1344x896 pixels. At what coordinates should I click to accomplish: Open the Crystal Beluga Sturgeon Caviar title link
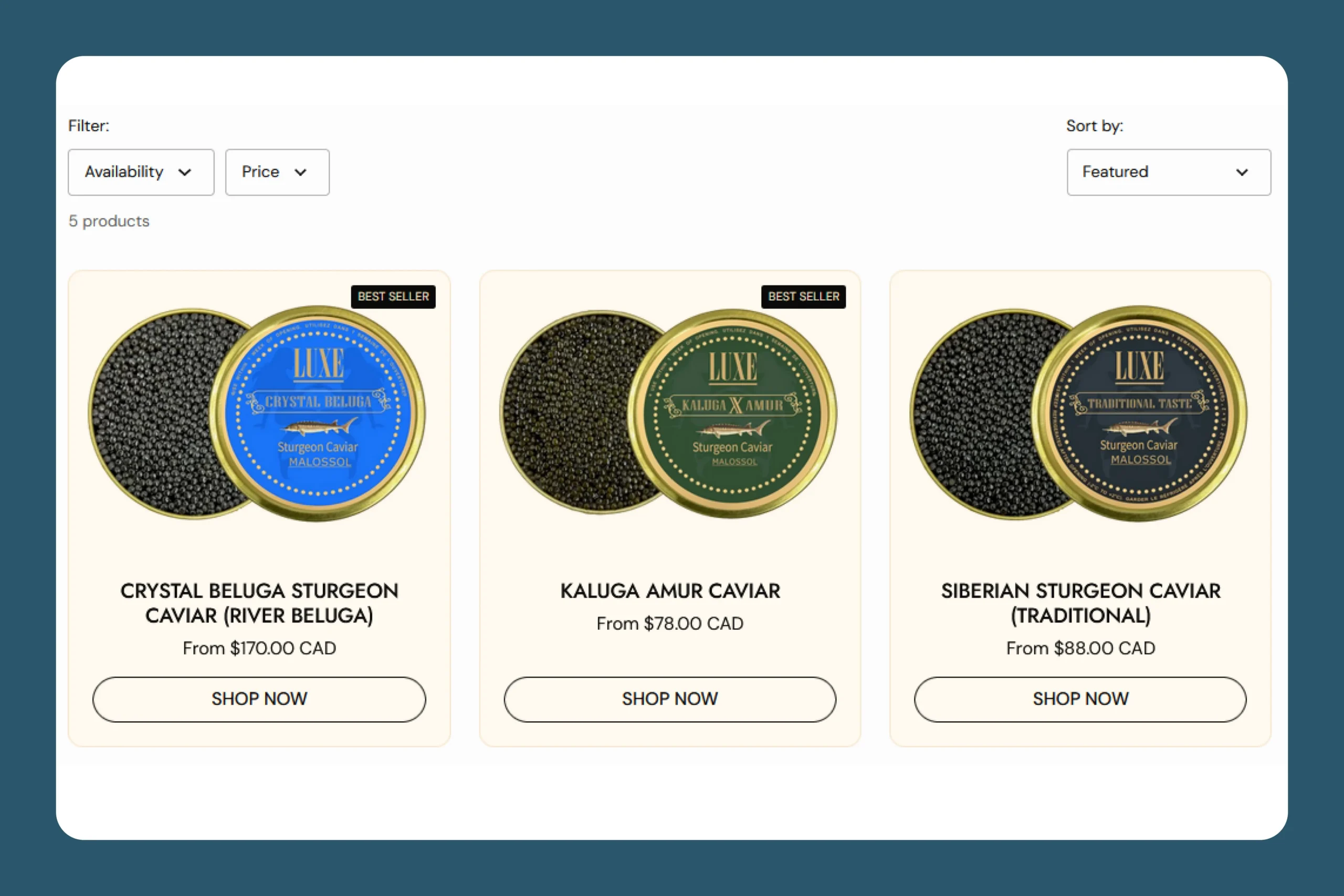259,603
